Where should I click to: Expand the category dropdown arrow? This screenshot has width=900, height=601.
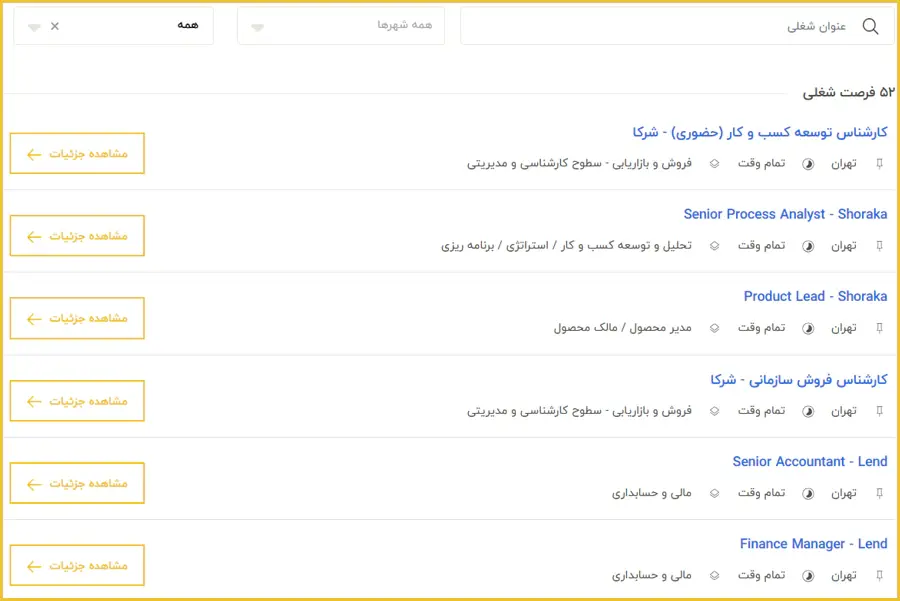(x=34, y=27)
